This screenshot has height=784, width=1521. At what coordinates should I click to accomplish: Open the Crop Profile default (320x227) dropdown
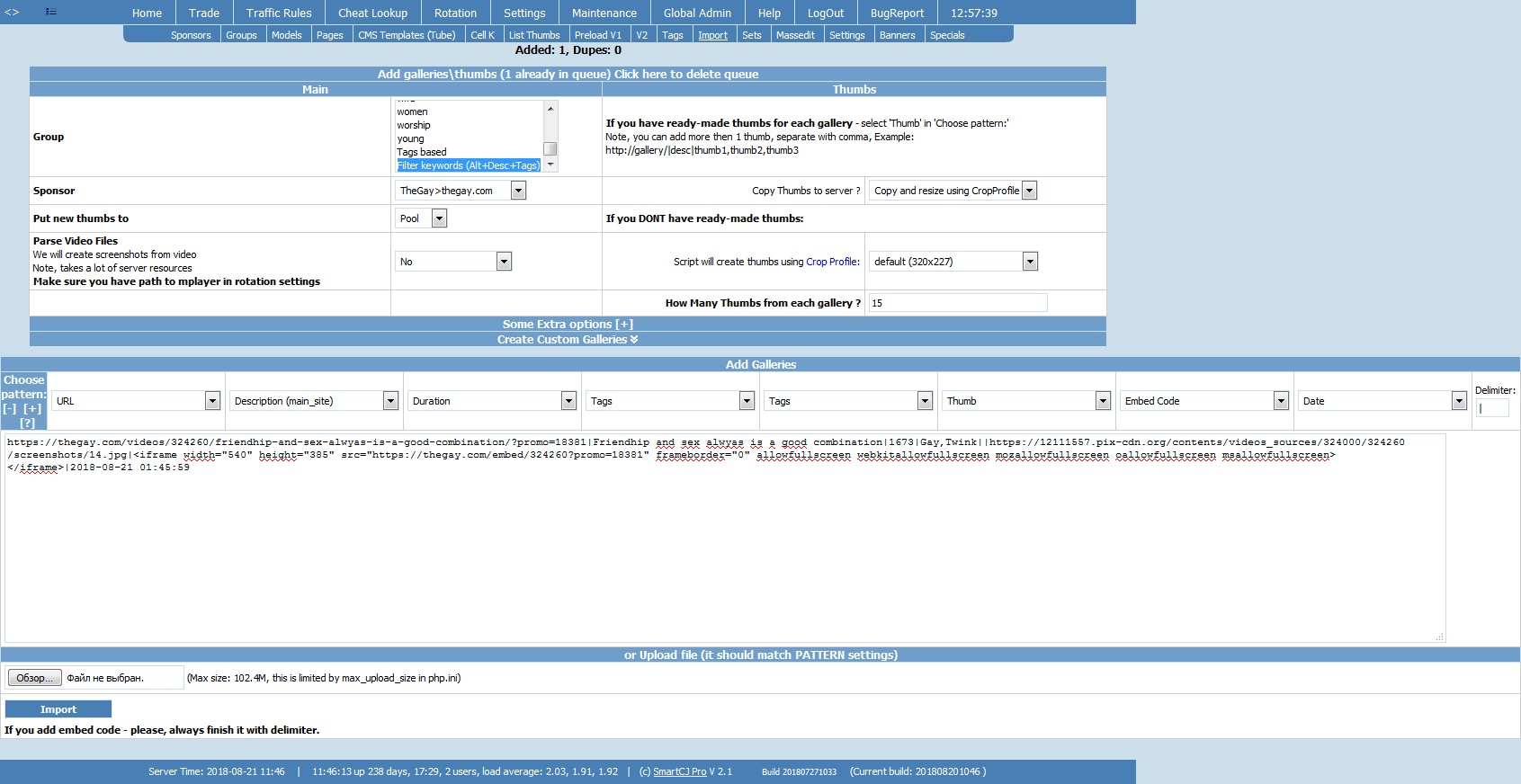pos(953,262)
